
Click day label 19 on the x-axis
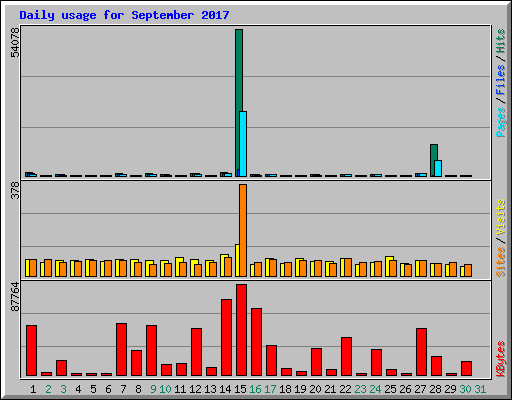point(300,389)
